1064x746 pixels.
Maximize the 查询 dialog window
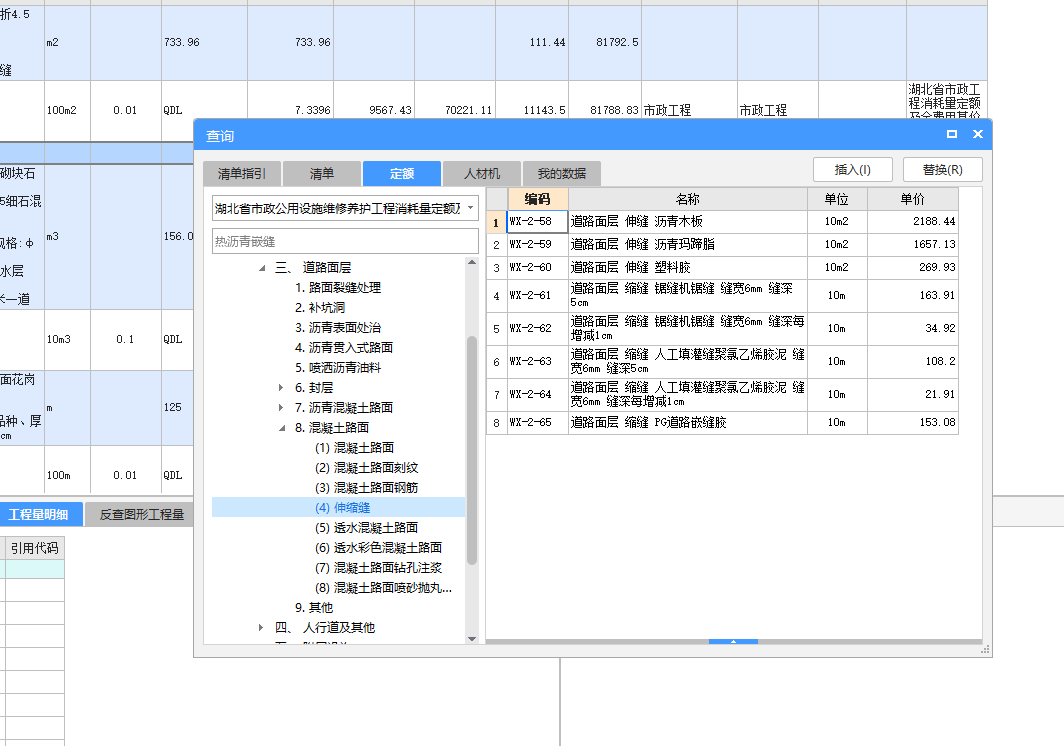[951, 134]
